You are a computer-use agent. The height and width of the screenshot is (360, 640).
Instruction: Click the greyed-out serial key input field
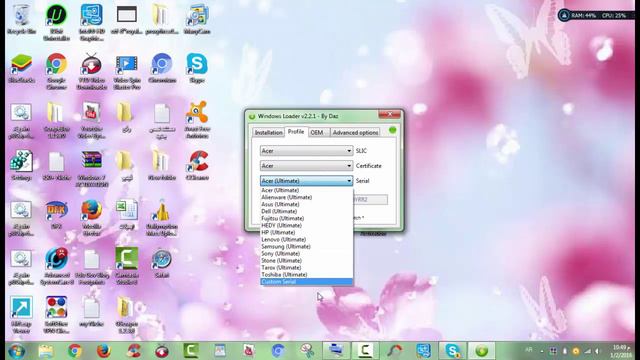pos(370,200)
